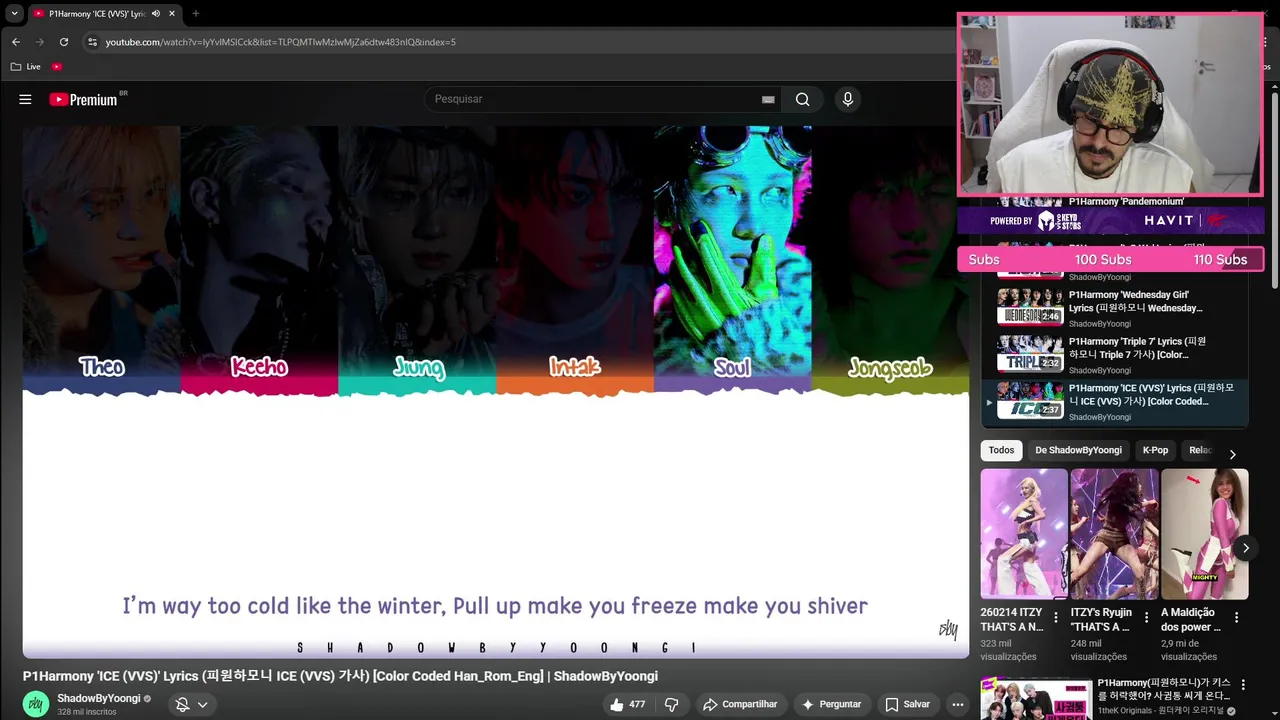Image resolution: width=1280 pixels, height=720 pixels.
Task: Select the 'ICE (VVS)' Lyrics playlist entry
Action: [1115, 401]
